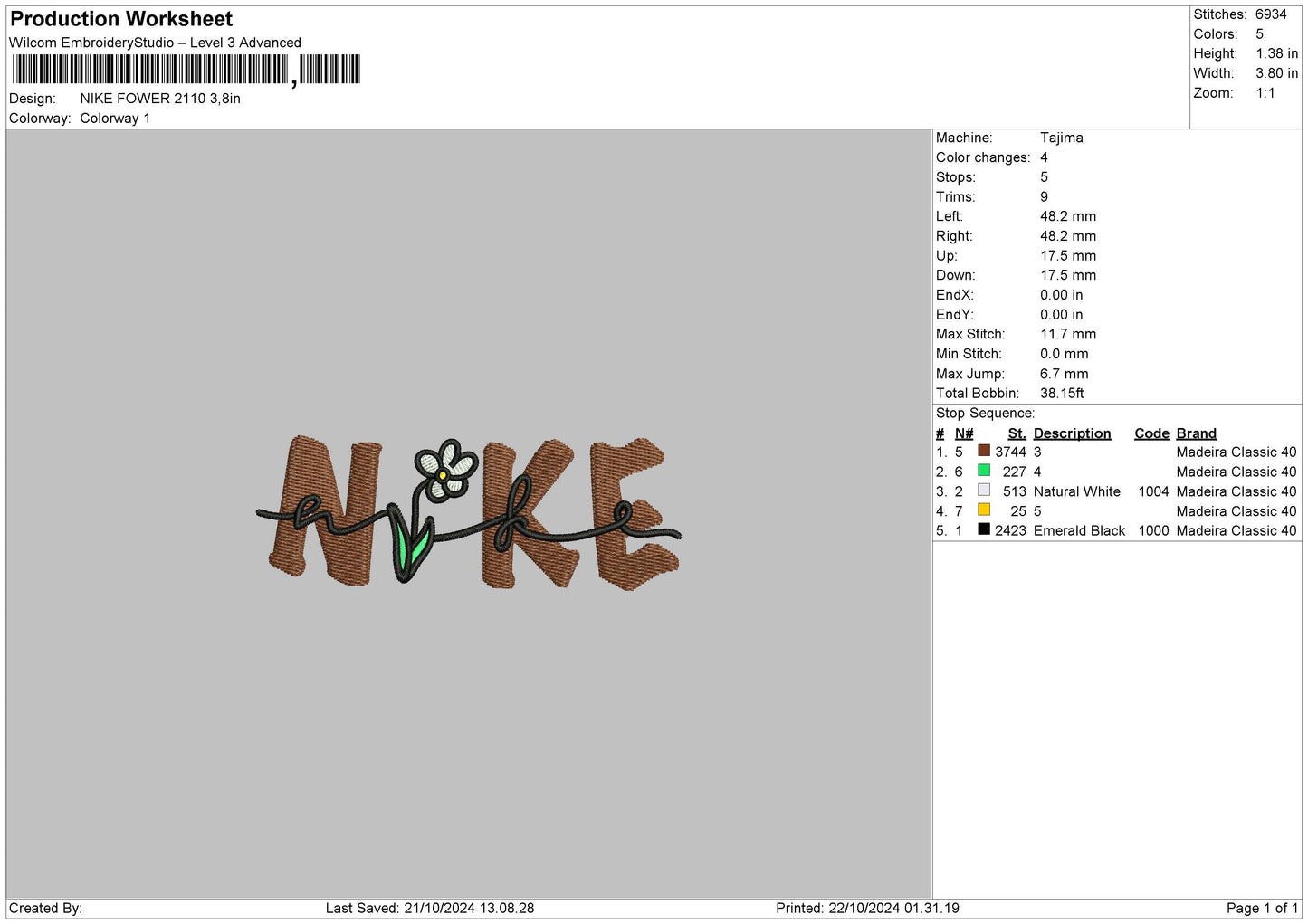Click the green color swatch in stop 2
This screenshot has width=1308, height=924.
tap(984, 471)
